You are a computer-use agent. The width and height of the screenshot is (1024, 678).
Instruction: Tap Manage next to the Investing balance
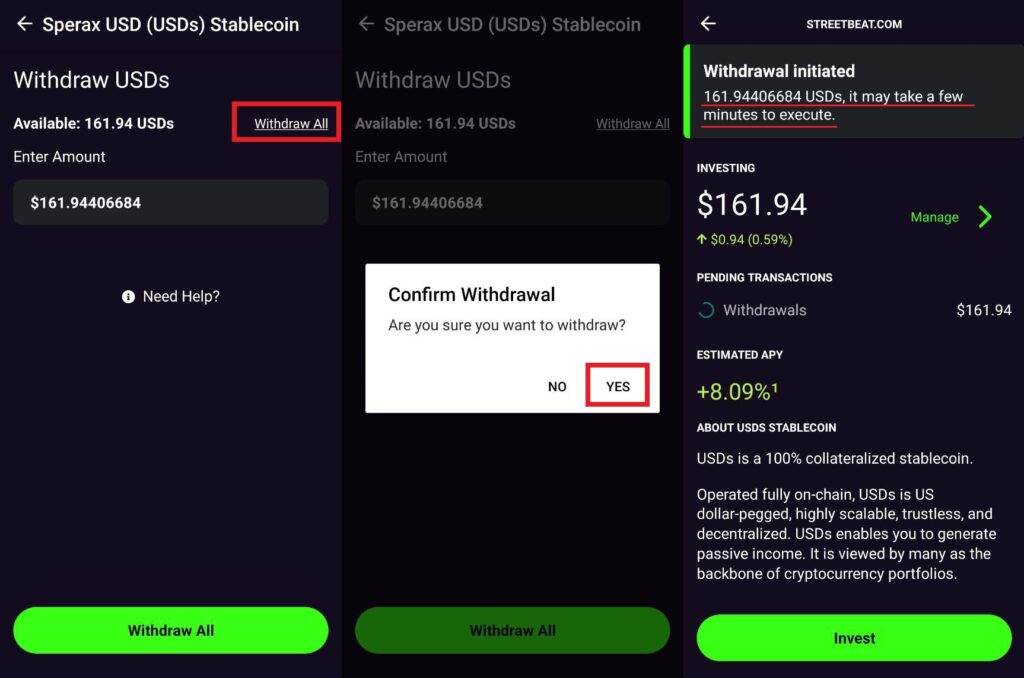point(935,217)
